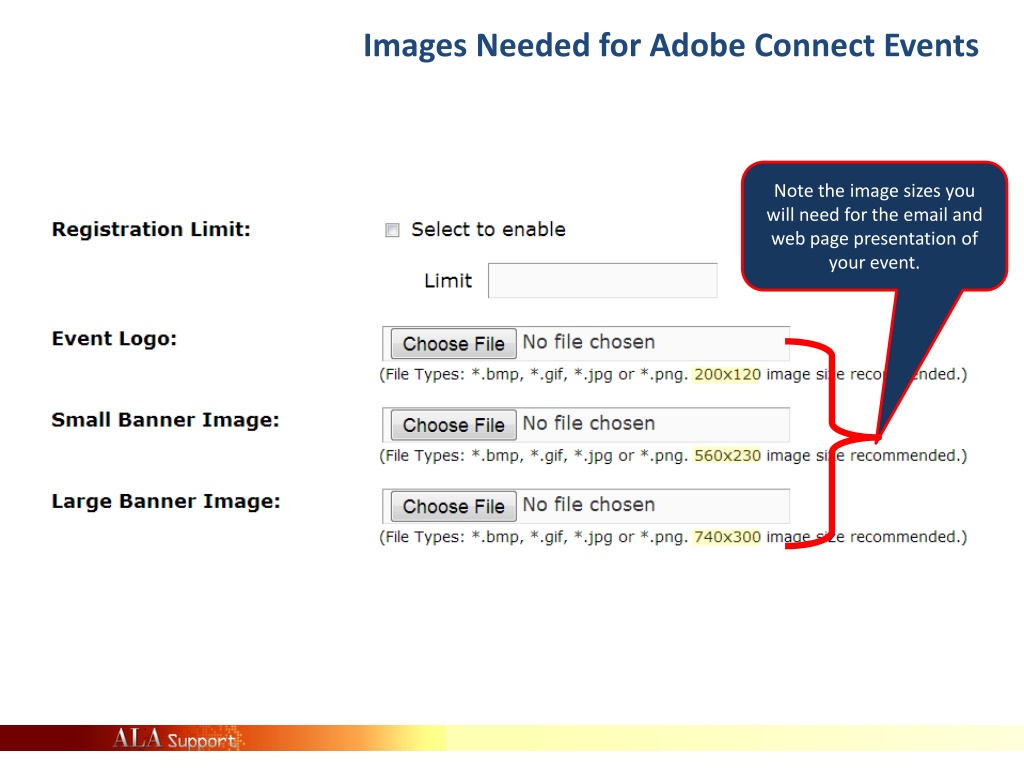Screen dimensions: 1024x768
Task: Click Choose File for Event Logo
Action: (453, 344)
